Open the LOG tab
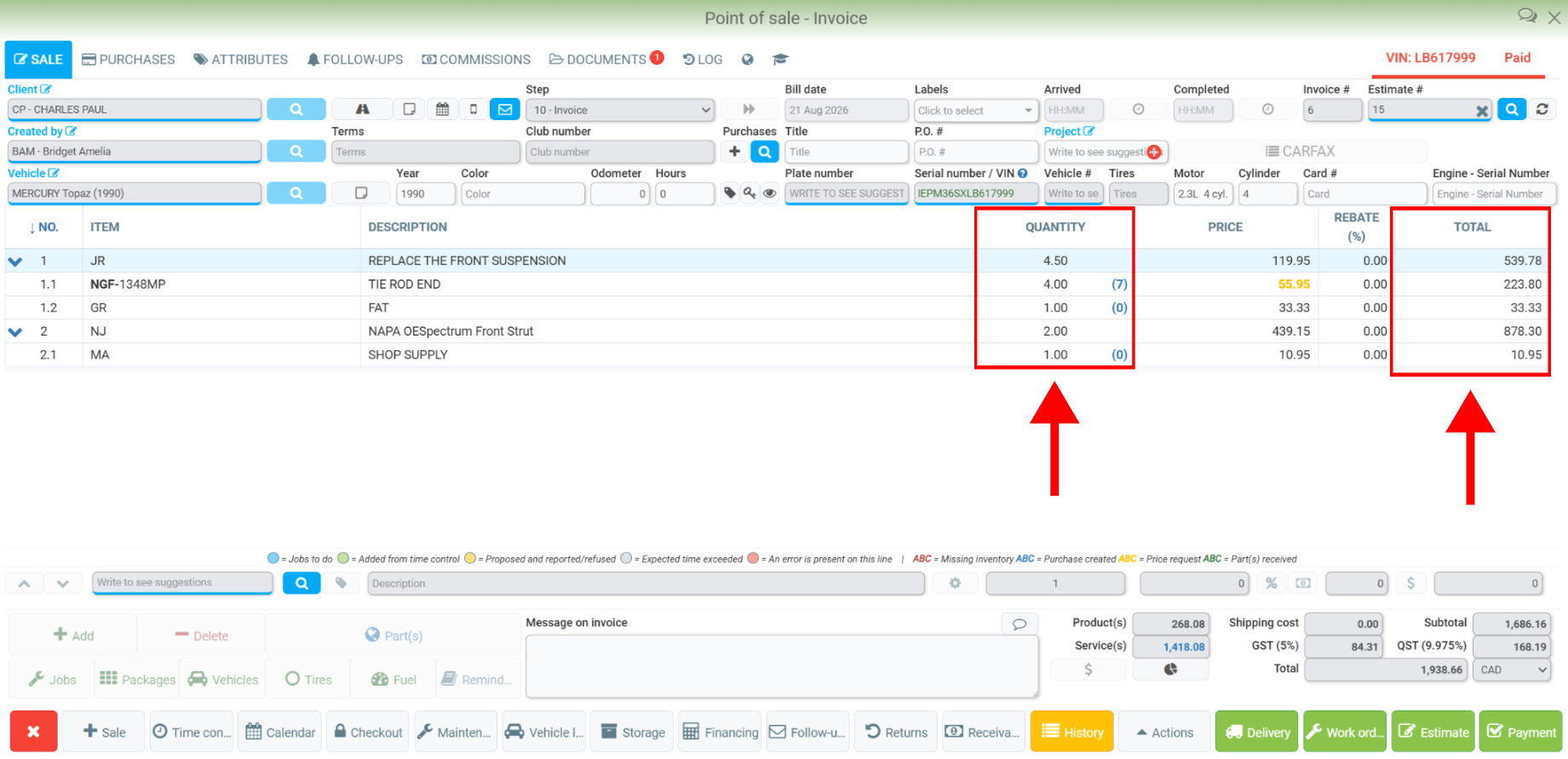 (x=703, y=60)
